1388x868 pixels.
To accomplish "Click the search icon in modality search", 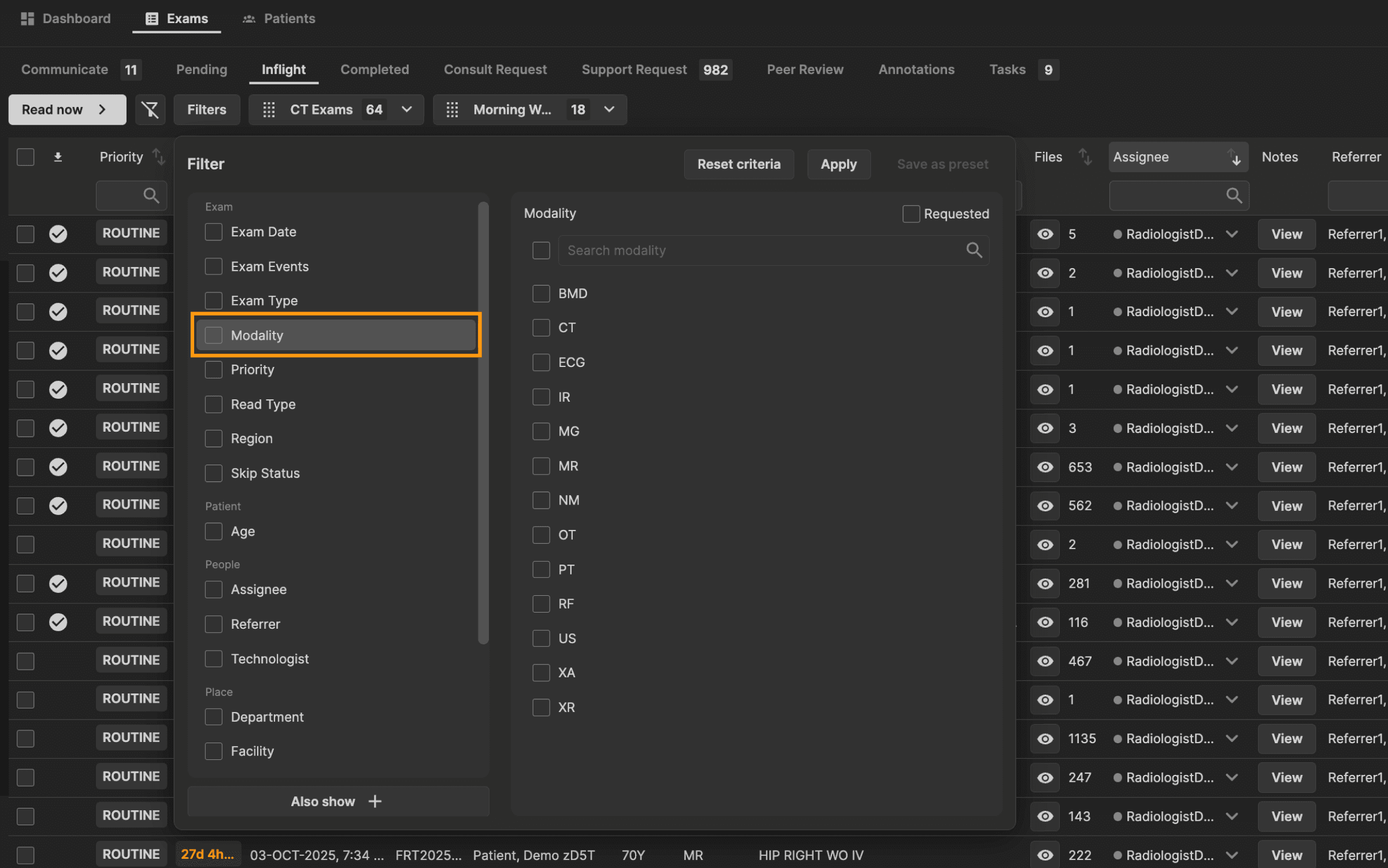I will pyautogui.click(x=974, y=250).
